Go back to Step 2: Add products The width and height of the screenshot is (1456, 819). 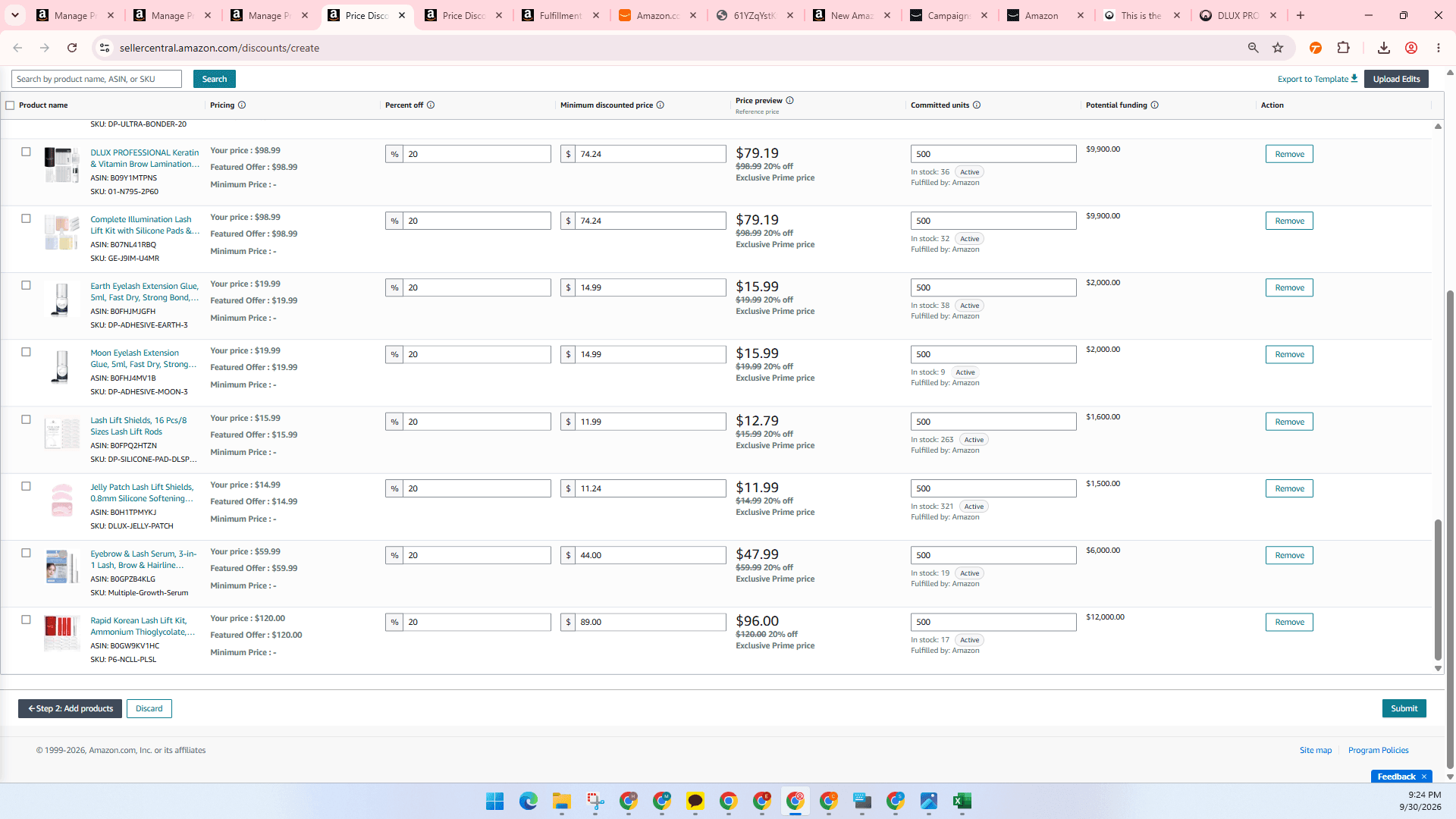[x=70, y=708]
